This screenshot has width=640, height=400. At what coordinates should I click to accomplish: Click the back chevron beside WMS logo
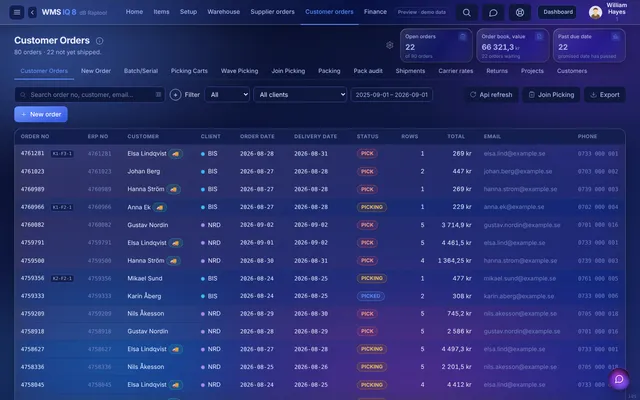pyautogui.click(x=33, y=12)
